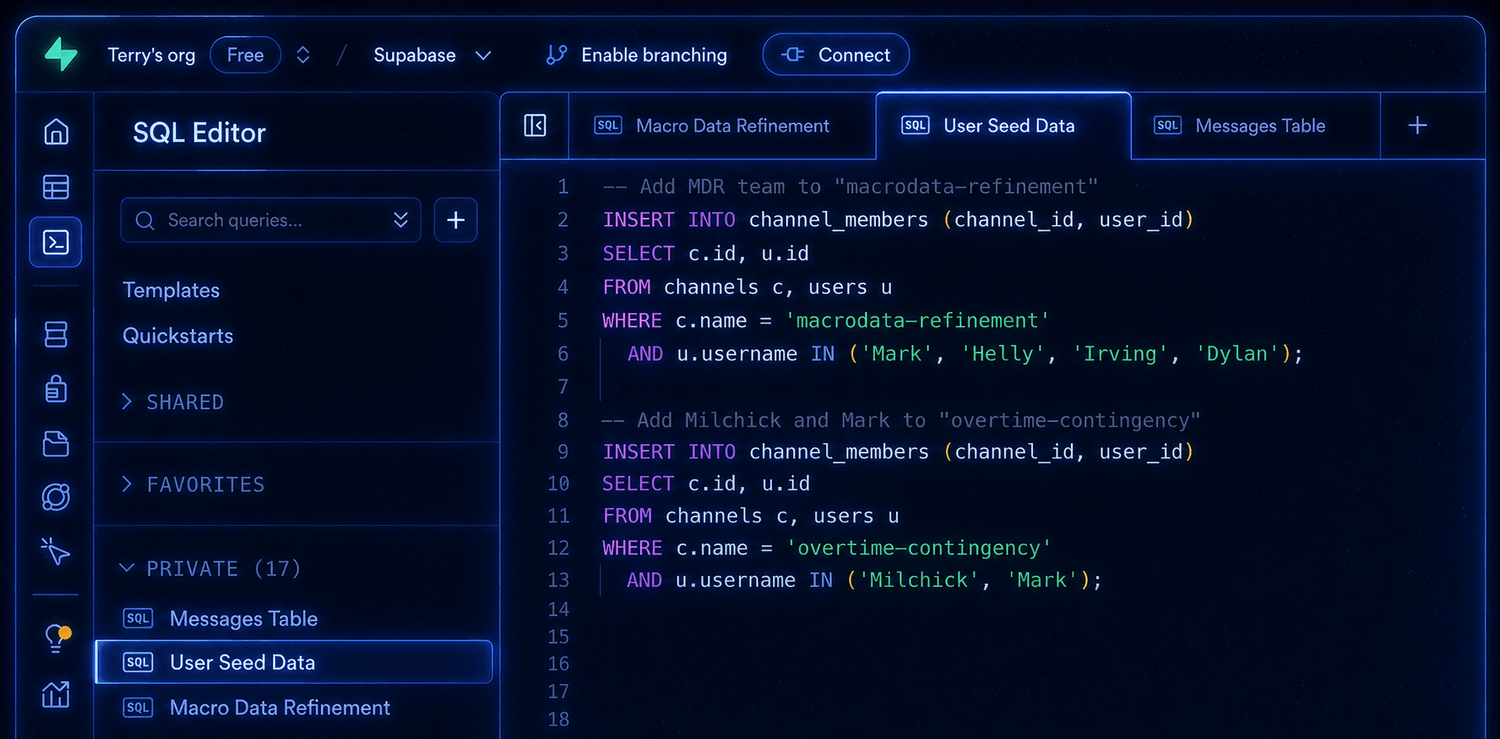The height and width of the screenshot is (739, 1500).
Task: Select the User Seed Data tab
Action: coord(1003,125)
